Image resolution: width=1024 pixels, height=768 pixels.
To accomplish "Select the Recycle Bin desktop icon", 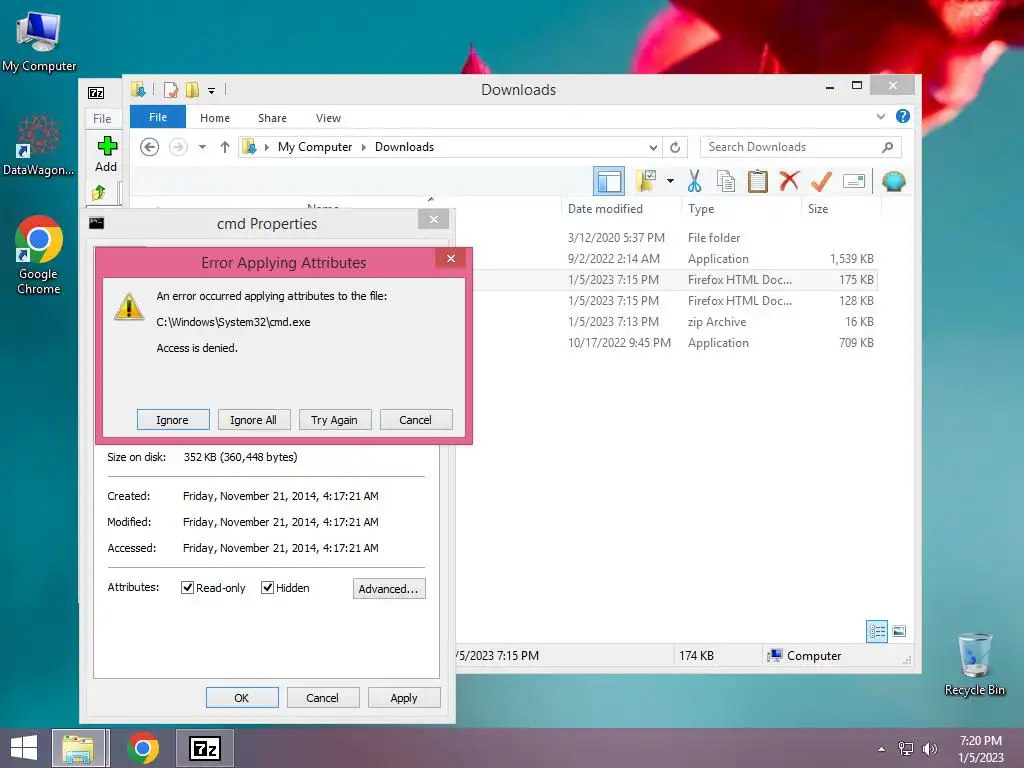I will click(974, 664).
